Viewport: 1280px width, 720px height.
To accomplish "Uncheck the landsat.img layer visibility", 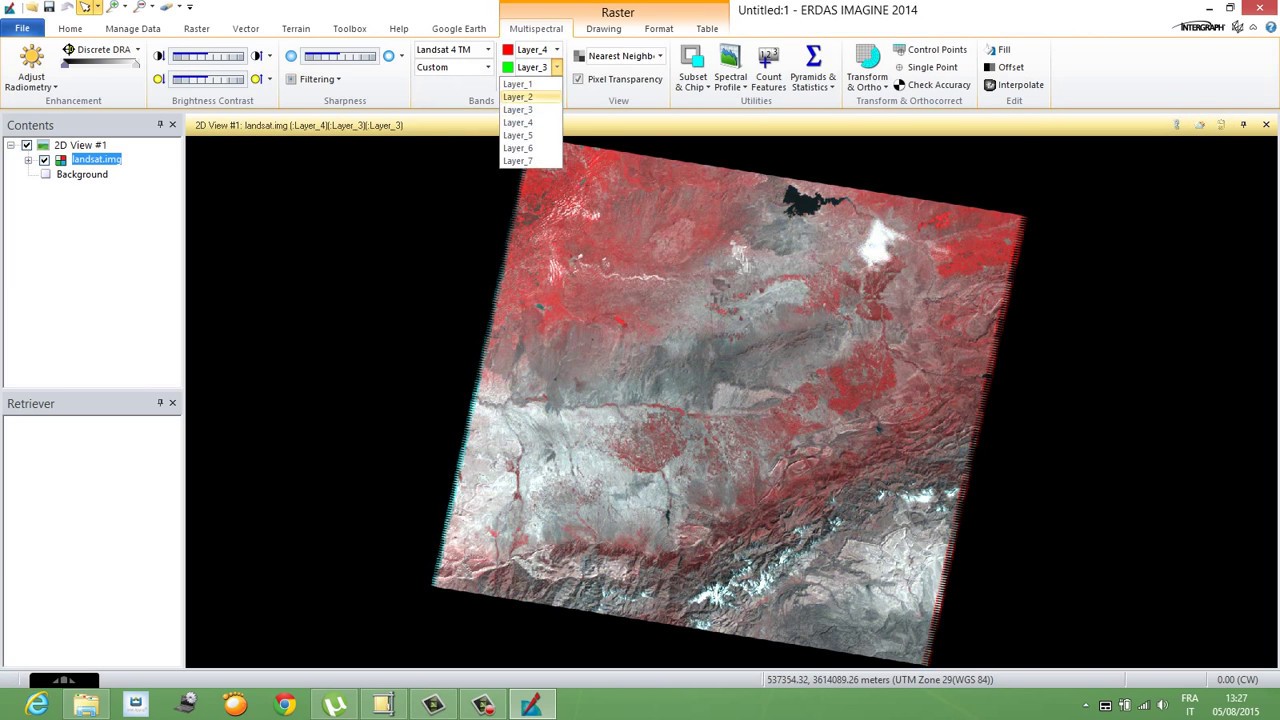I will click(x=44, y=160).
